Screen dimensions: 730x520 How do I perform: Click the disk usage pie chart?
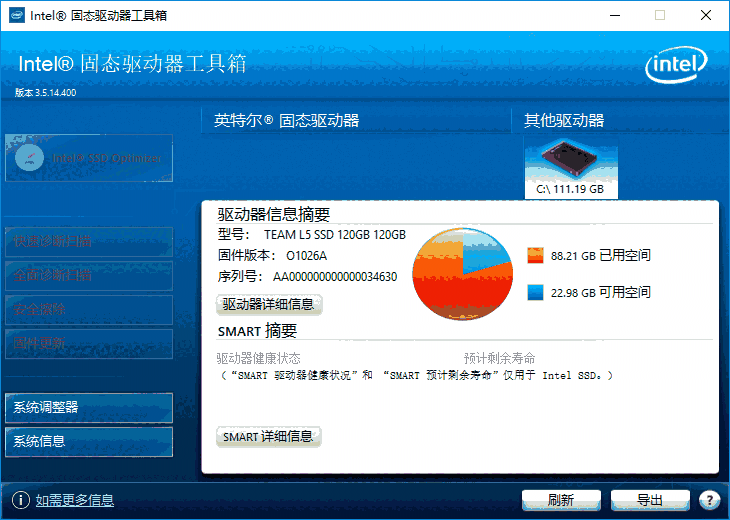(x=462, y=274)
